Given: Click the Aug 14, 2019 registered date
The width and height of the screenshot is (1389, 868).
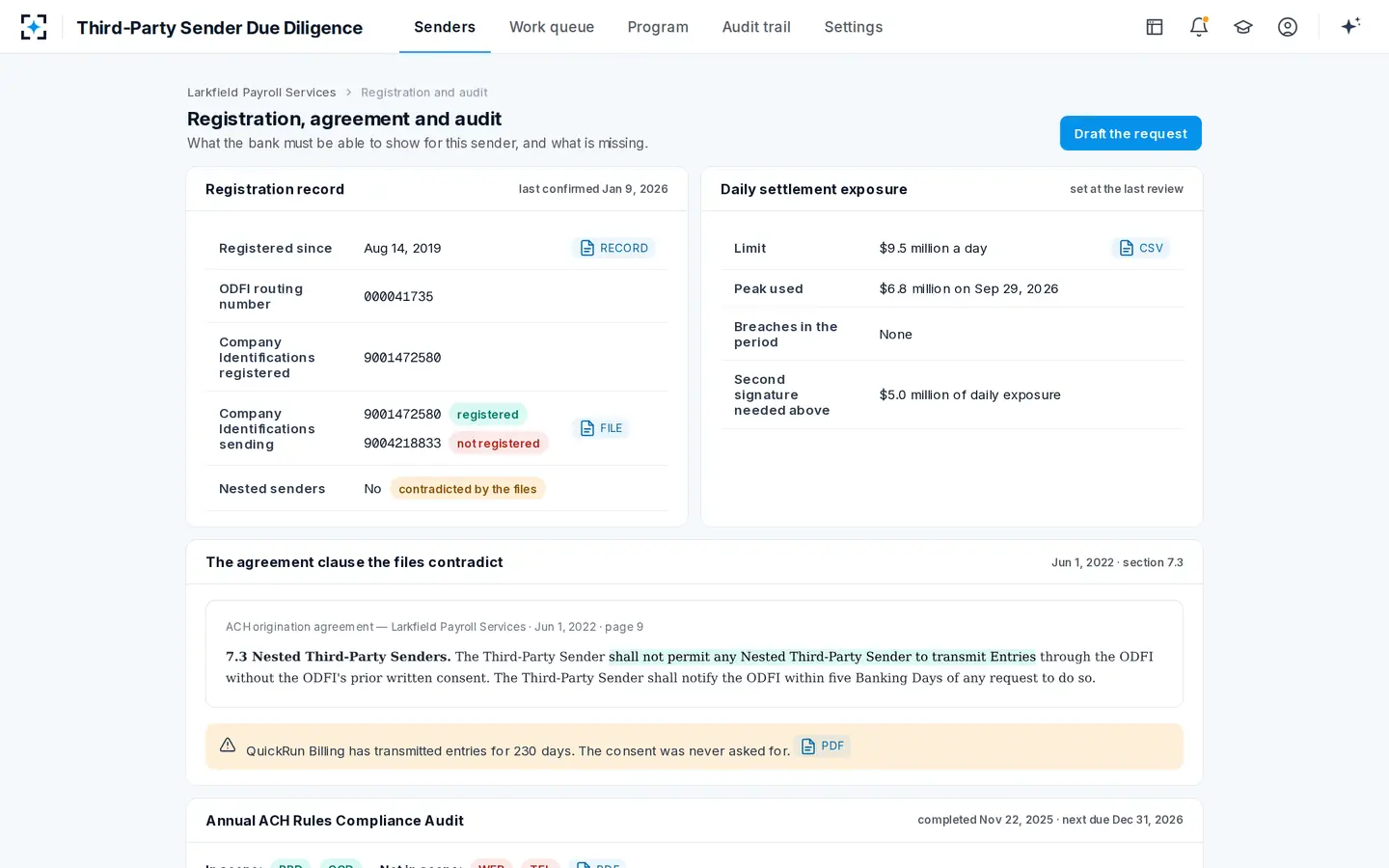Looking at the screenshot, I should coord(402,249).
